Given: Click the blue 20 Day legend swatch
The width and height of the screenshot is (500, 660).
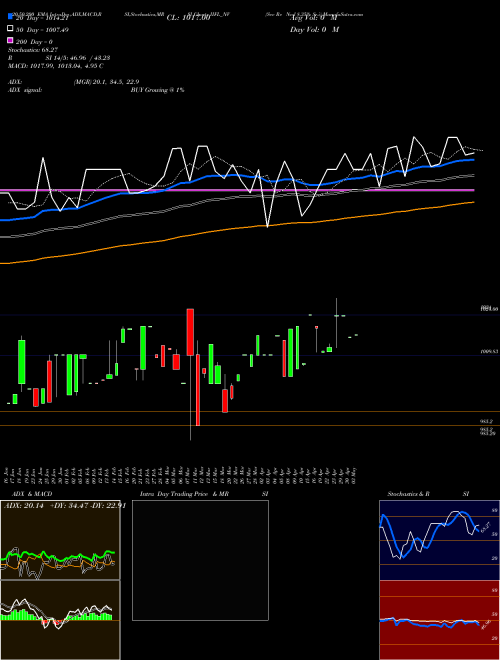Looking at the screenshot, I should click(11, 16).
